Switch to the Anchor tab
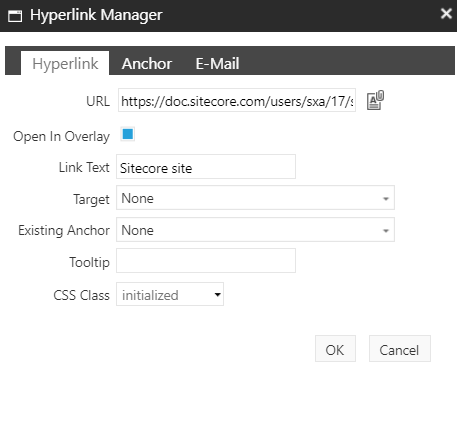Screen dimensions: 457x421 click(x=147, y=63)
